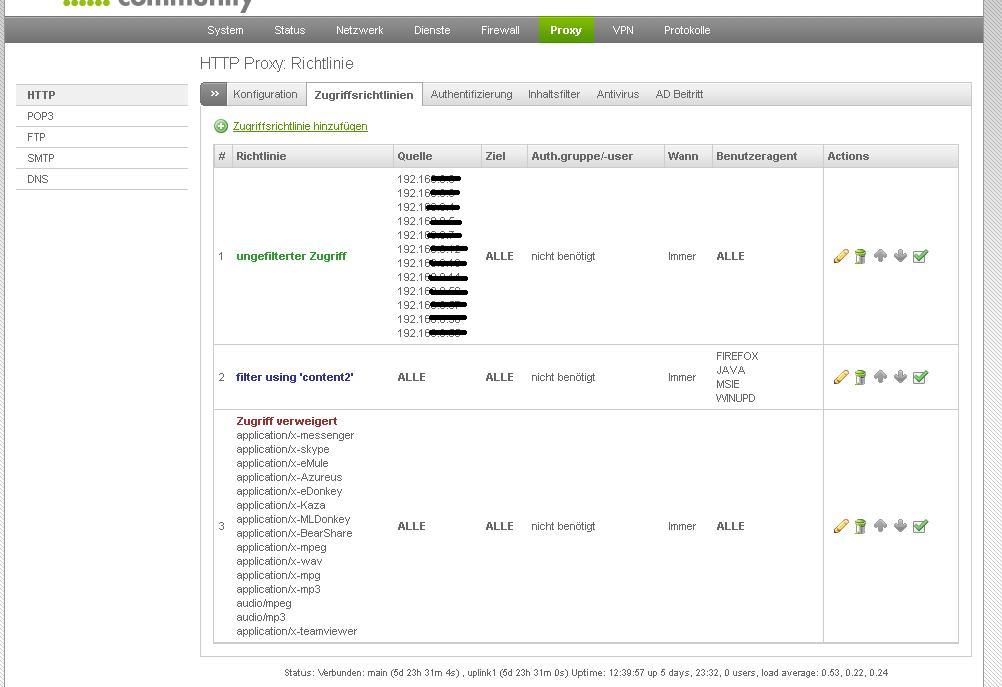Open SMTP proxy settings in sidebar

pyautogui.click(x=41, y=158)
